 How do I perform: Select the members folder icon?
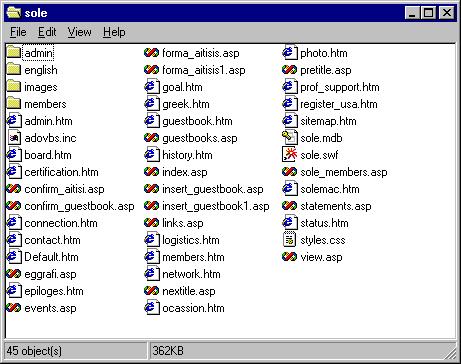tap(14, 104)
